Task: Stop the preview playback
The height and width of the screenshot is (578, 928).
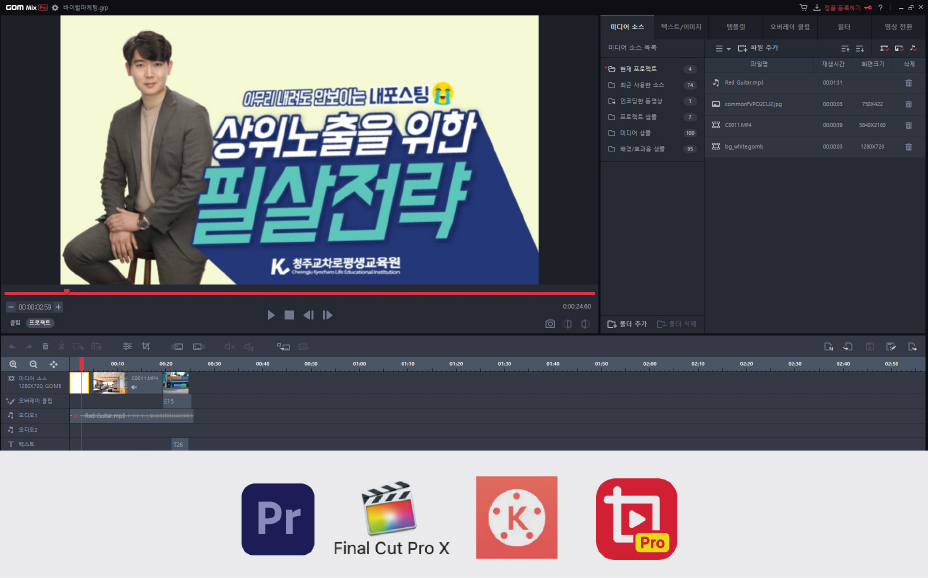Action: point(289,315)
